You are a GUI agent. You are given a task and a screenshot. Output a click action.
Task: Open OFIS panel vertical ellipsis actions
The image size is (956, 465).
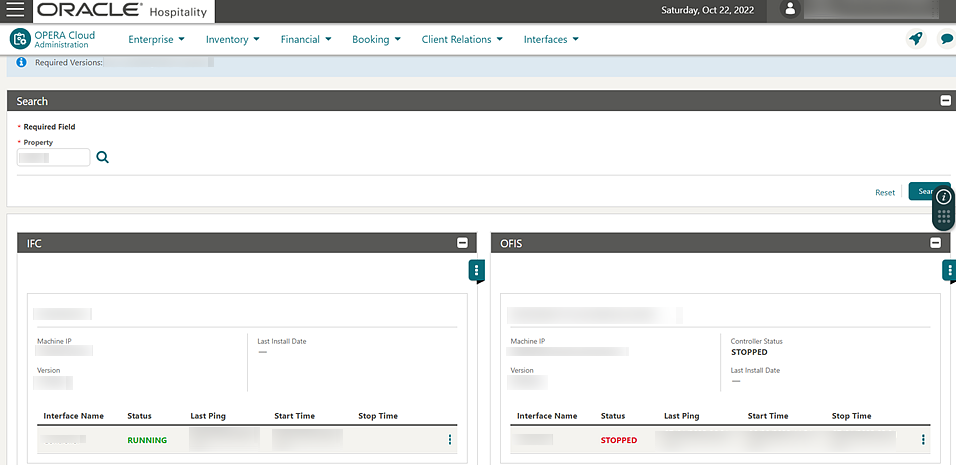(x=949, y=270)
